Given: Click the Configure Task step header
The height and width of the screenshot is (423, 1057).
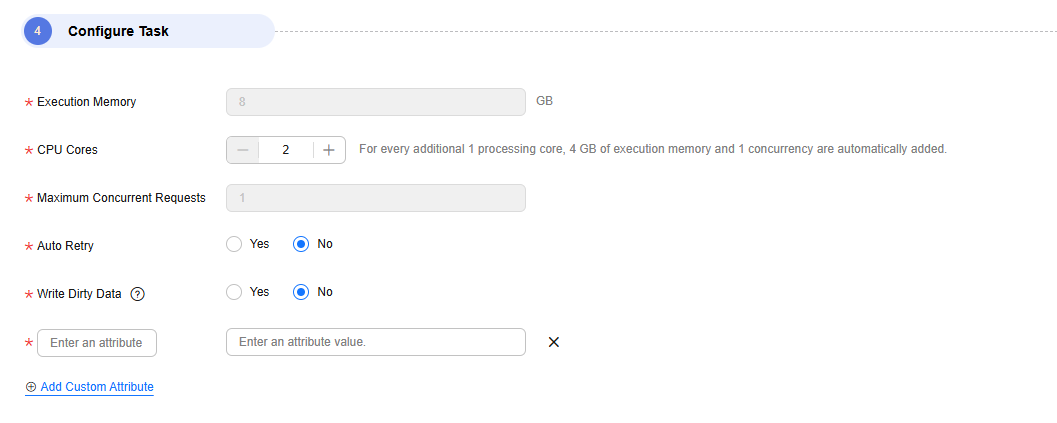Looking at the screenshot, I should [x=118, y=31].
